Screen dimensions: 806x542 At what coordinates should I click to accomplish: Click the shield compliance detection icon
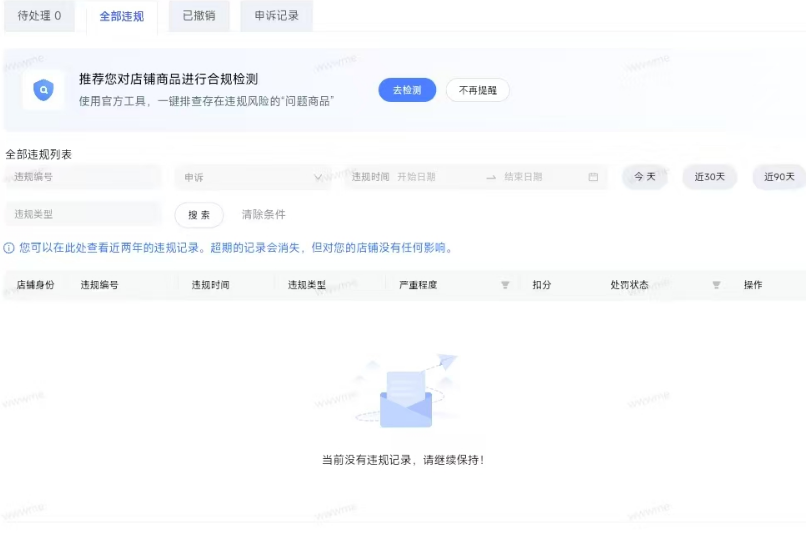43,90
